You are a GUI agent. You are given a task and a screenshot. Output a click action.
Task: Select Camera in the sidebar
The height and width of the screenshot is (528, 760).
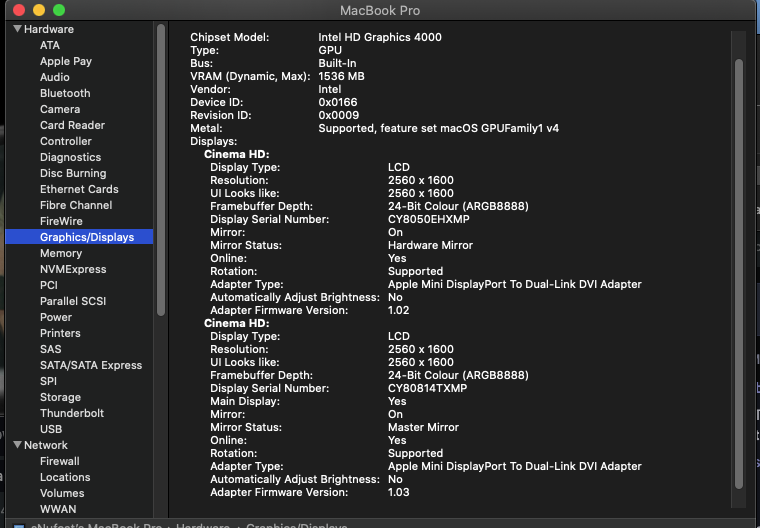[60, 109]
